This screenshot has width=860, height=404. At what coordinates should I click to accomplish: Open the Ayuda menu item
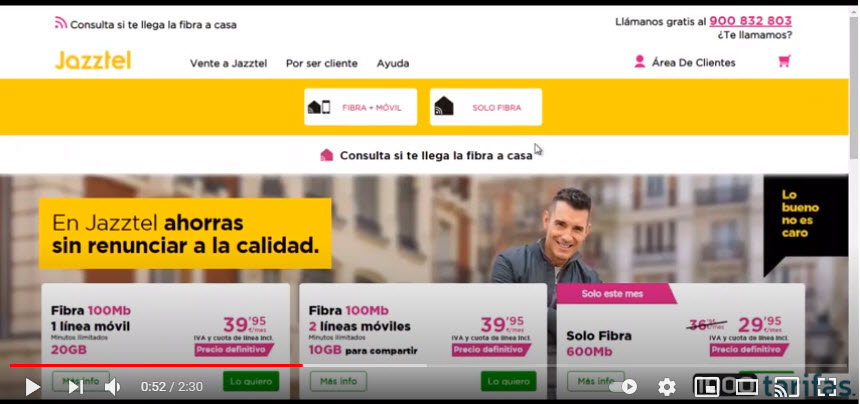click(x=393, y=64)
